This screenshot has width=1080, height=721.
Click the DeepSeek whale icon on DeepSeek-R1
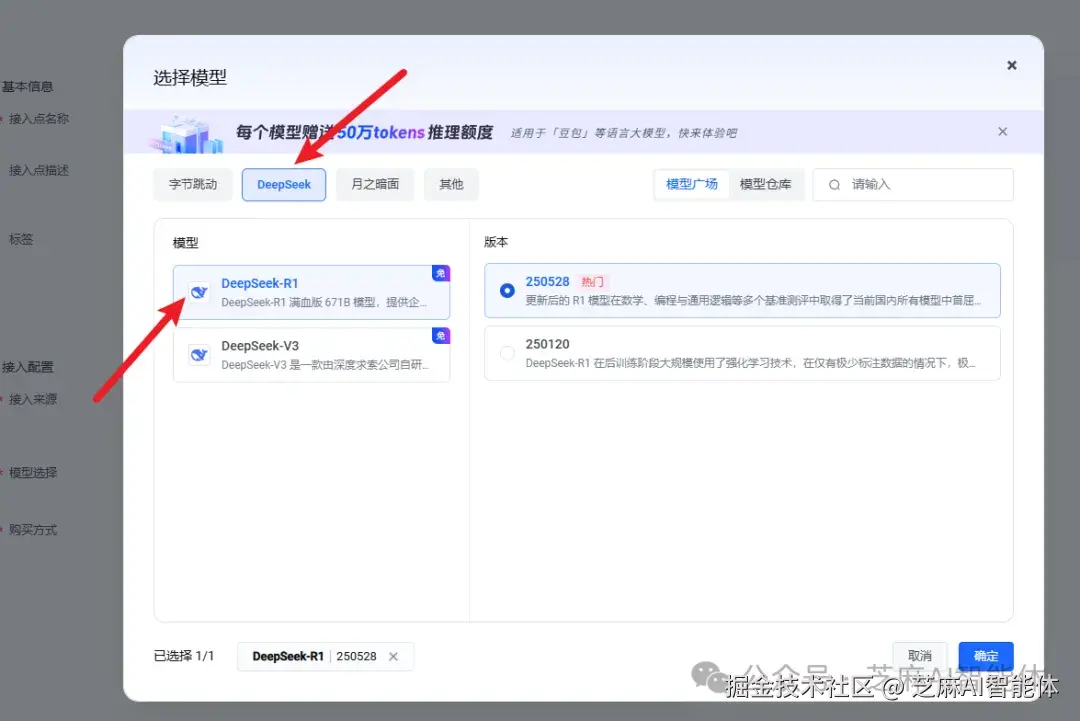point(199,290)
